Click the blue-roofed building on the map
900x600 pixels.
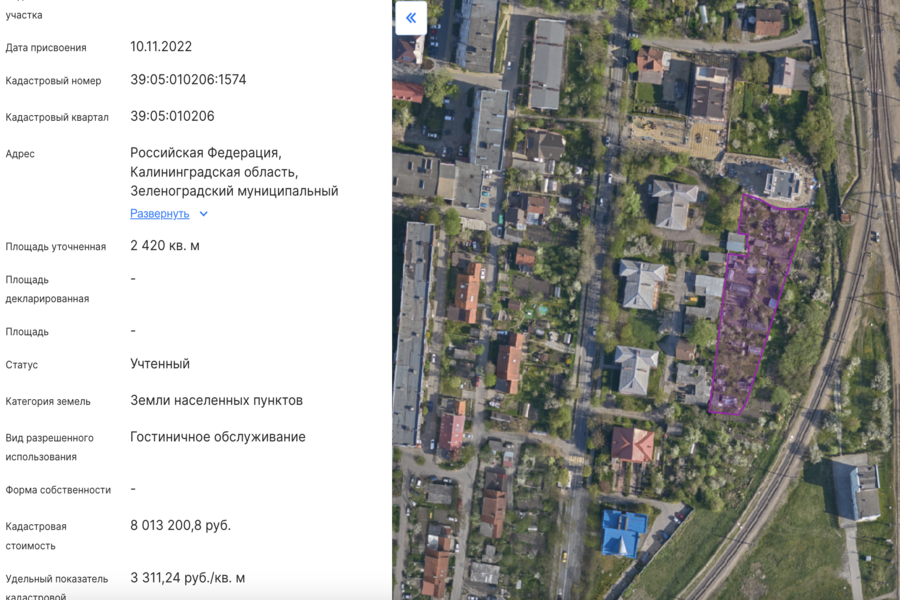pyautogui.click(x=624, y=531)
